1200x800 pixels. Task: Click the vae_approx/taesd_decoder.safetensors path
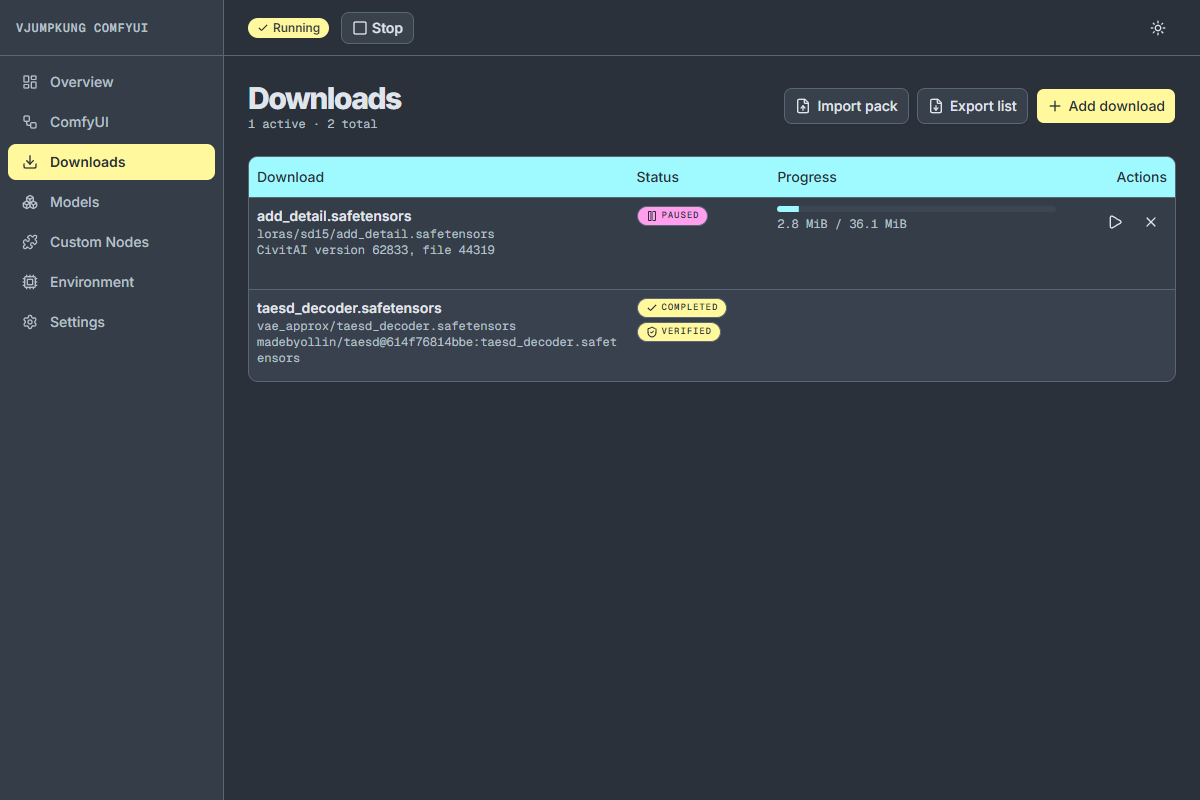[387, 326]
